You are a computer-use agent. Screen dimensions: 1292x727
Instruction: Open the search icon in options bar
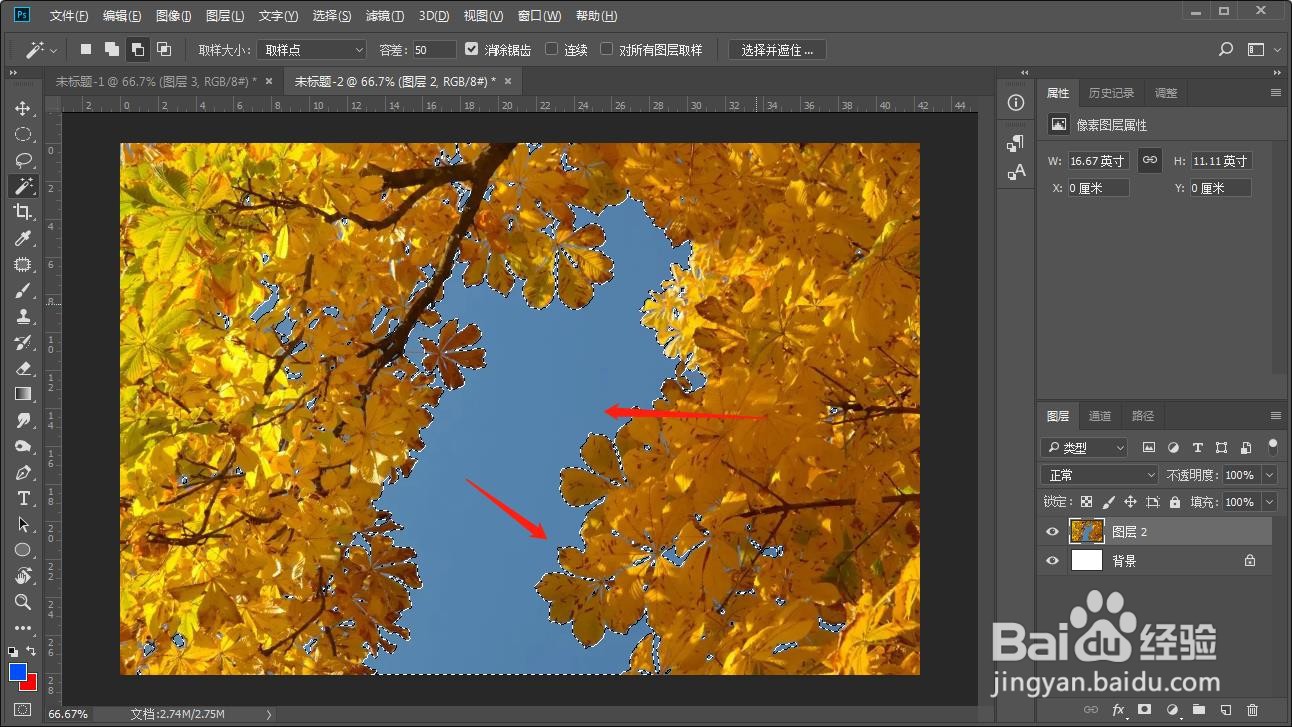(x=1226, y=49)
